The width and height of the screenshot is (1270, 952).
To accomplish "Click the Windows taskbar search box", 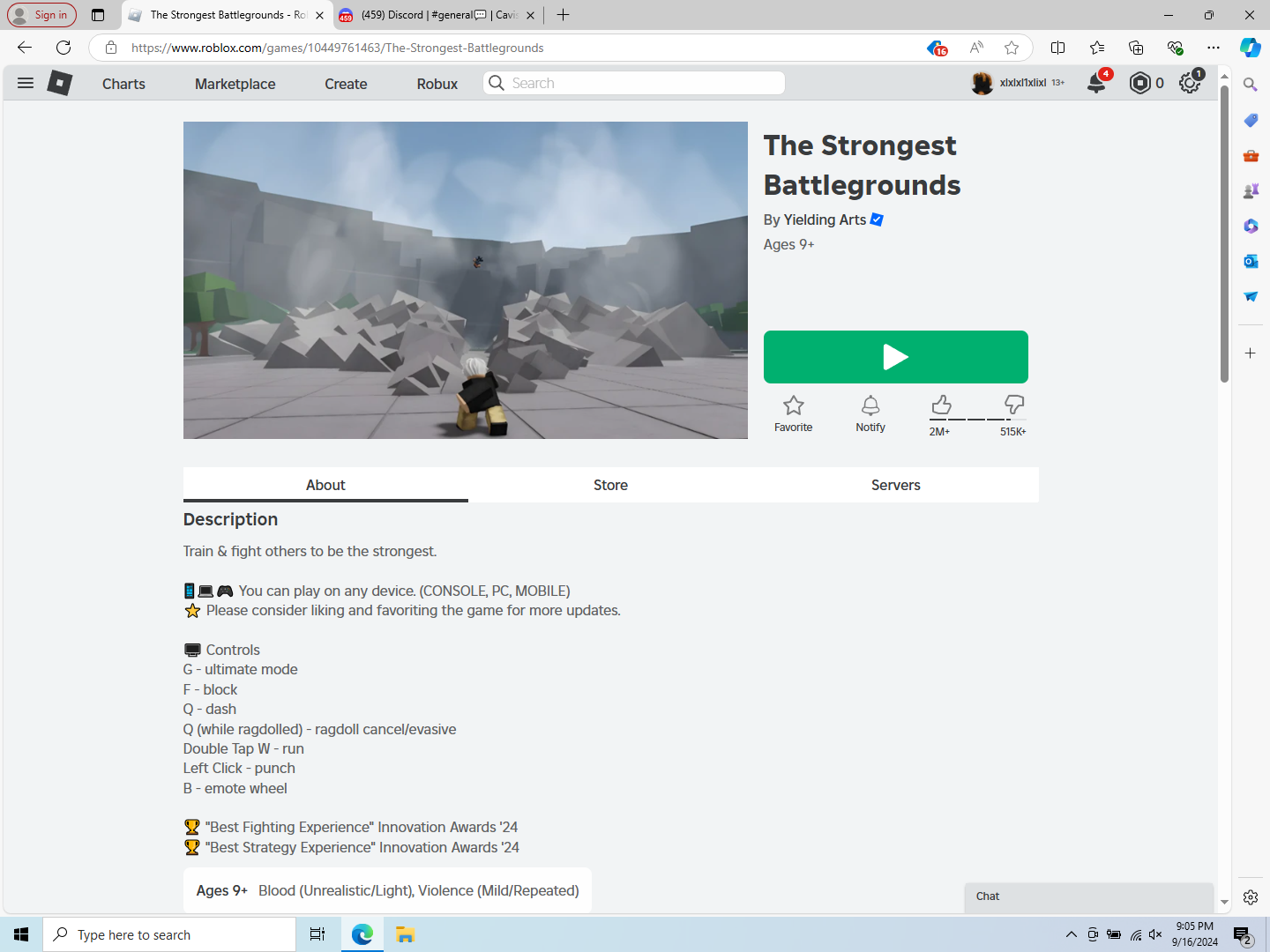I will point(169,934).
